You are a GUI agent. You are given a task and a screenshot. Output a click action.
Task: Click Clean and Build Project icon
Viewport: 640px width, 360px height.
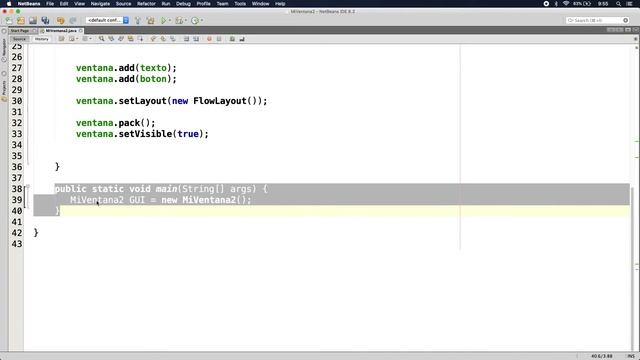[151, 20]
